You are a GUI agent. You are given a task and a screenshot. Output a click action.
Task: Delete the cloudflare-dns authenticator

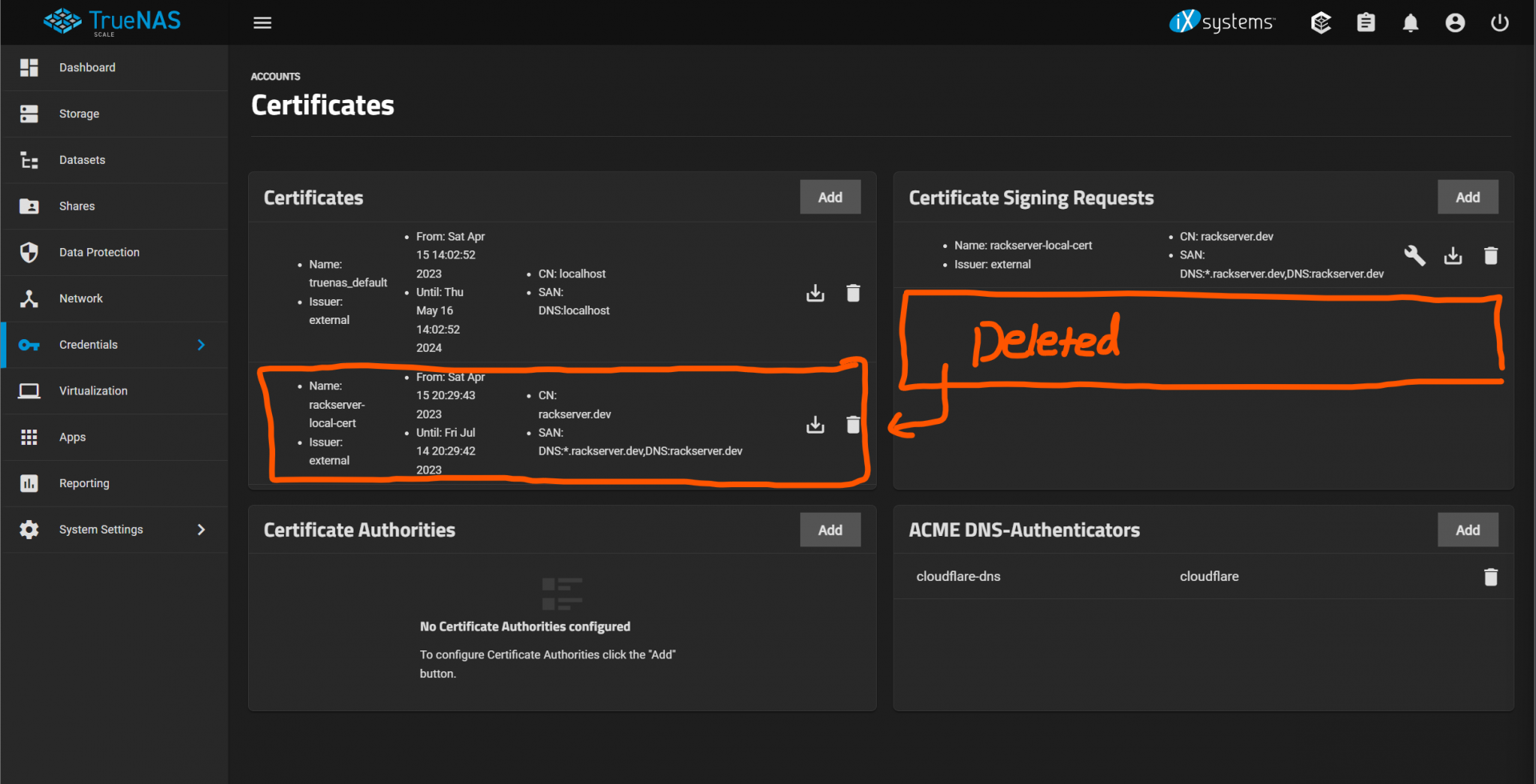(1490, 577)
